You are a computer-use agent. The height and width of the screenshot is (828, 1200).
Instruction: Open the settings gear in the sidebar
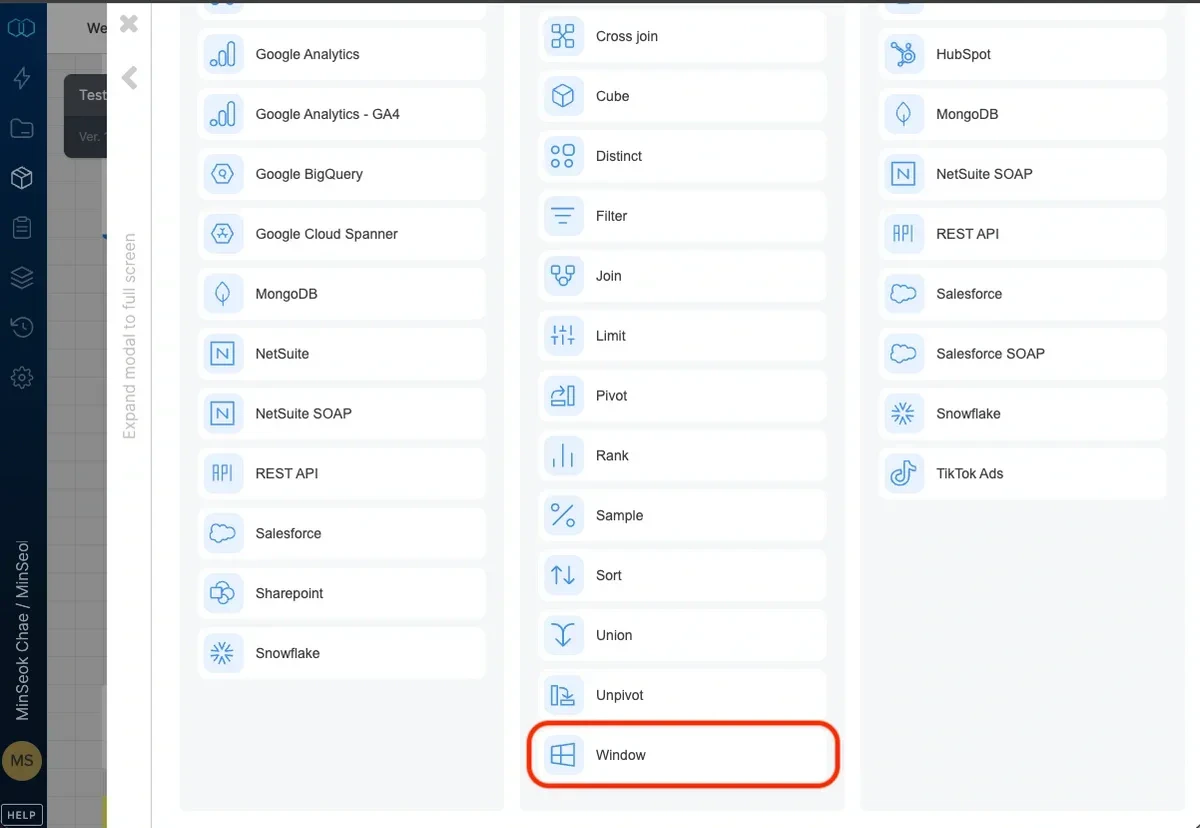pos(22,377)
